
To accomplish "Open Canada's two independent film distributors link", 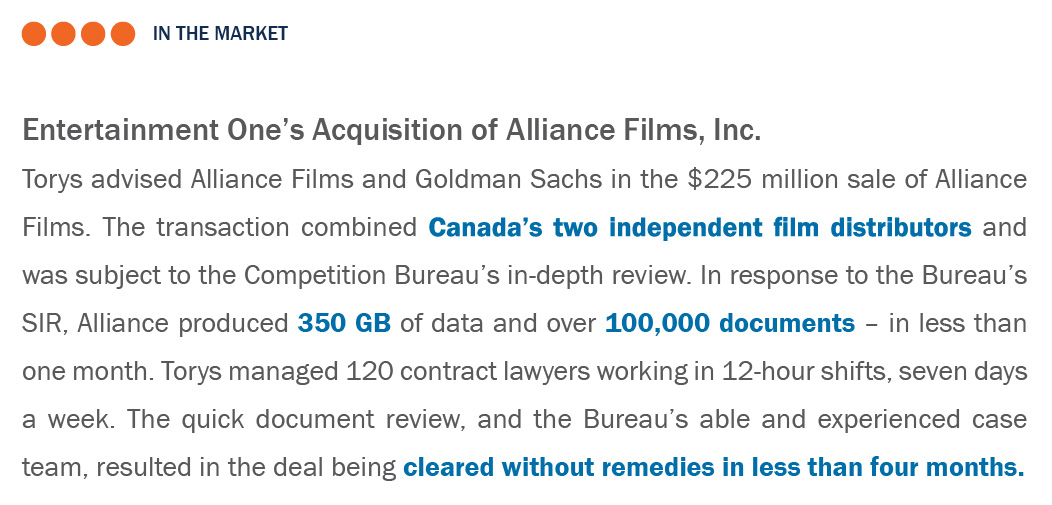I will click(700, 228).
